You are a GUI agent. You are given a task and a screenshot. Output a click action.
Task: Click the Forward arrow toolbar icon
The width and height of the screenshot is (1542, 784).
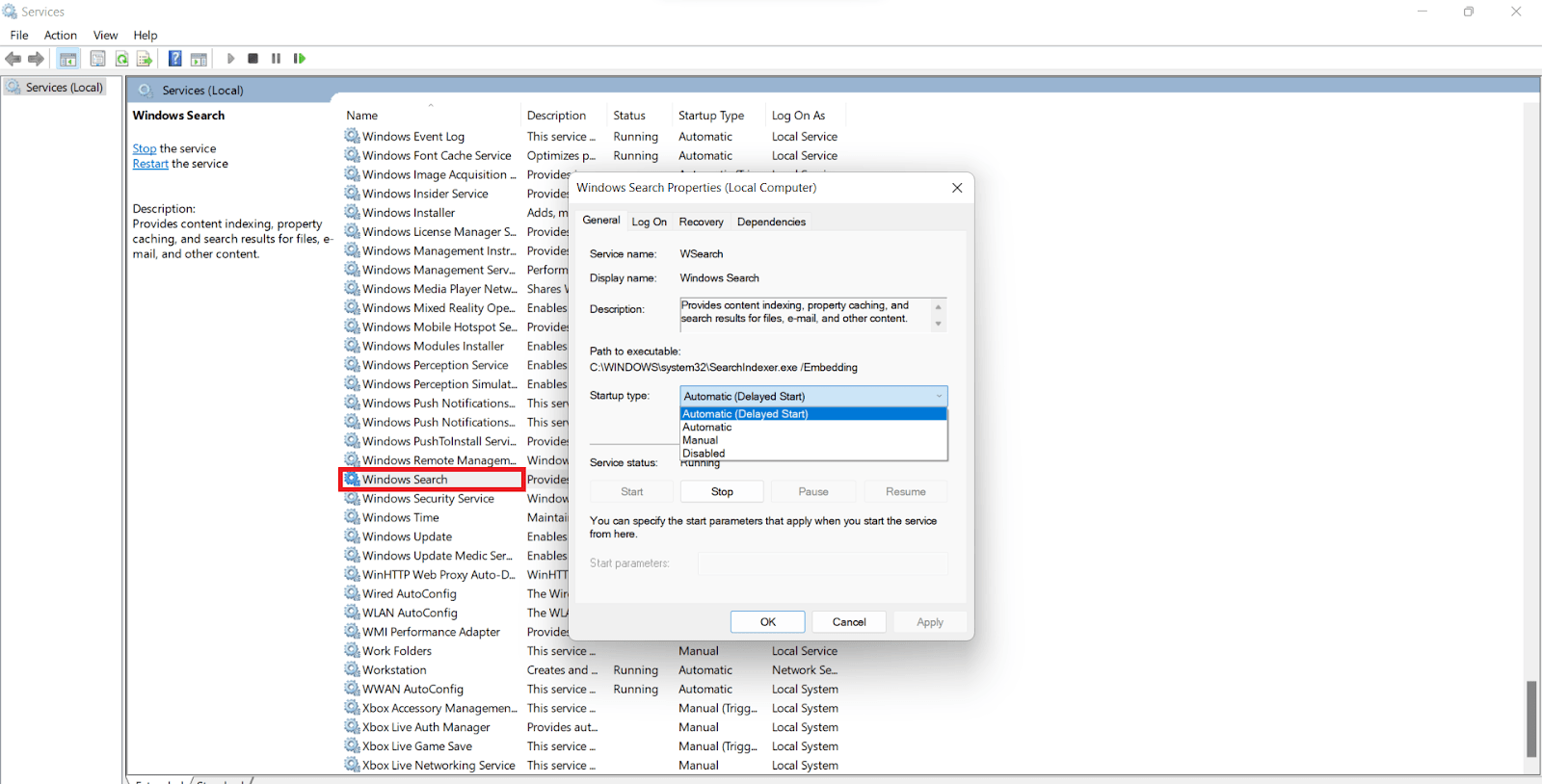click(x=37, y=59)
